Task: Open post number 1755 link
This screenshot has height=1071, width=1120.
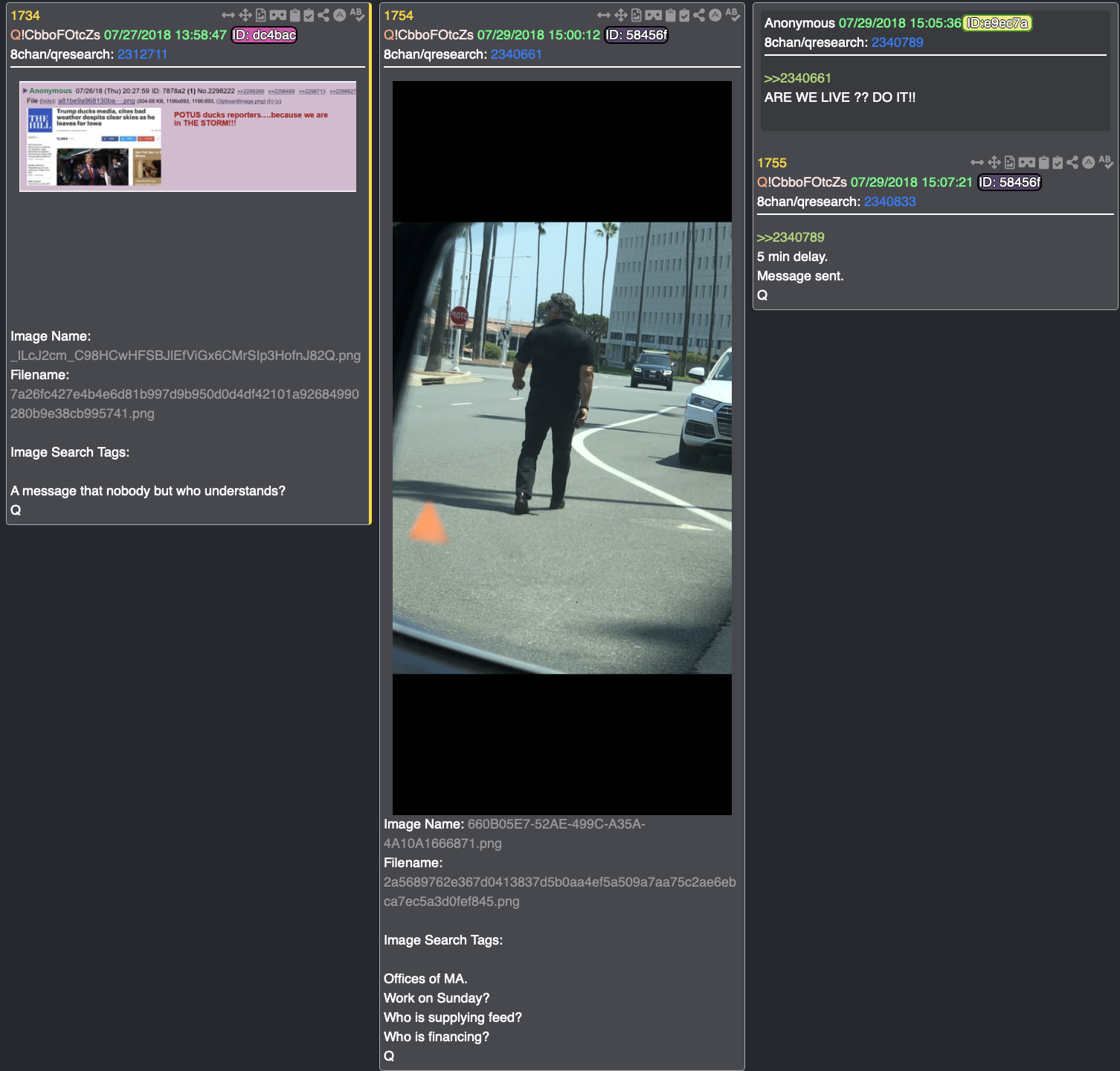Action: 772,163
